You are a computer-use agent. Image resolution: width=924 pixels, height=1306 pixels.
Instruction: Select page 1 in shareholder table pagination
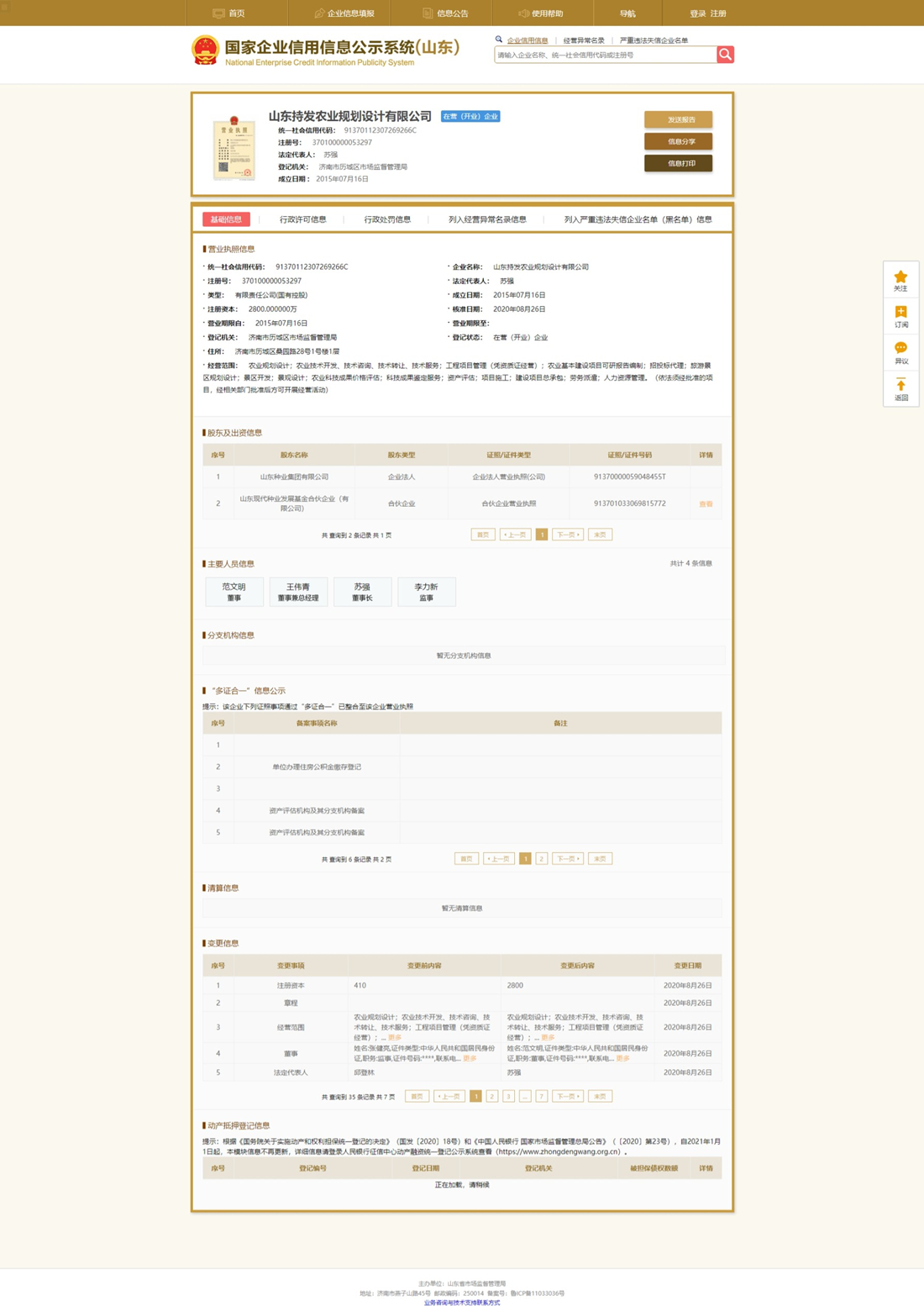[x=542, y=535]
